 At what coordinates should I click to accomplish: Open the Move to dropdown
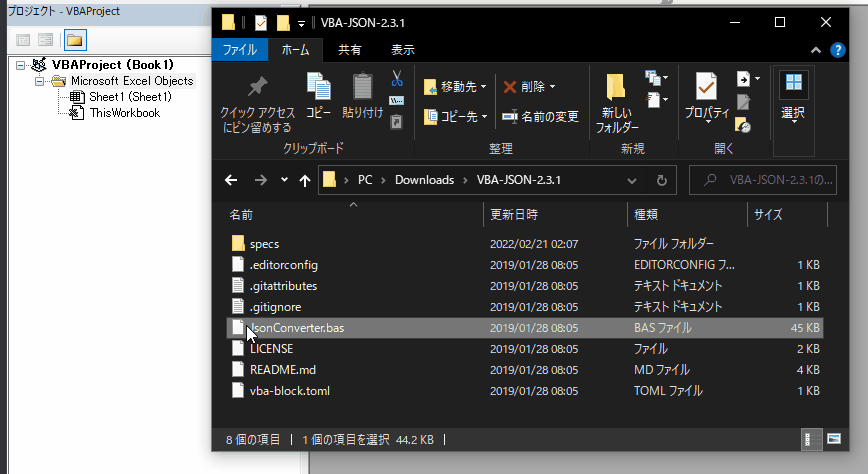point(455,87)
